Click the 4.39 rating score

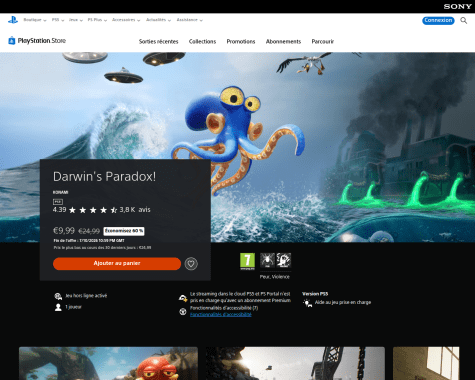pyautogui.click(x=59, y=210)
